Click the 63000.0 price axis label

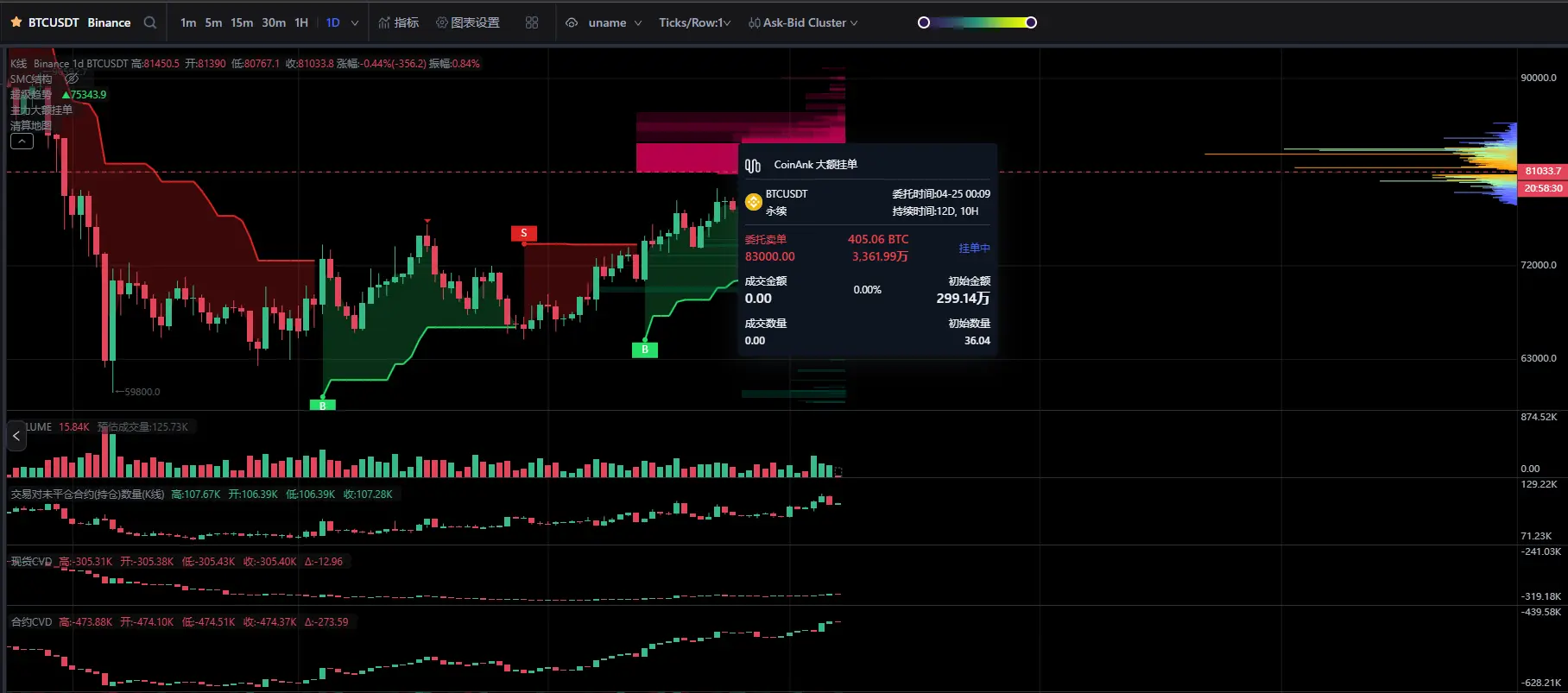(x=1539, y=358)
